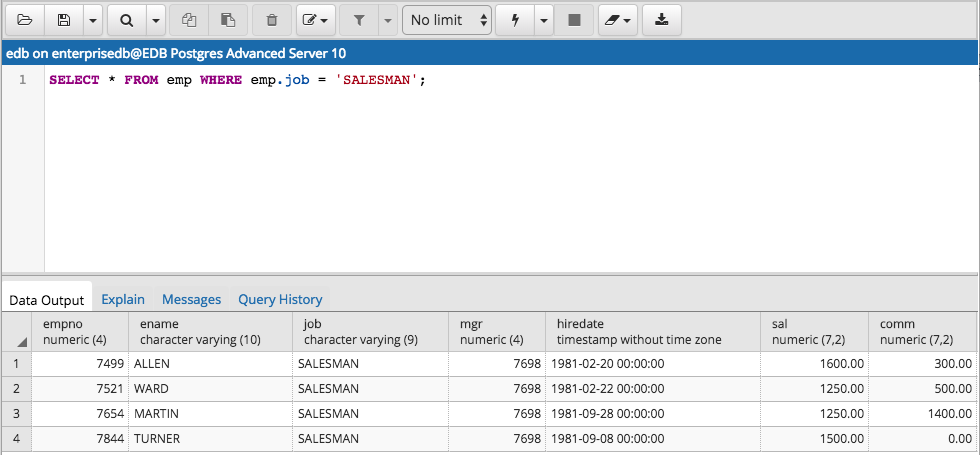Select row 2 header in results grid
980x455 pixels.
click(x=17, y=389)
